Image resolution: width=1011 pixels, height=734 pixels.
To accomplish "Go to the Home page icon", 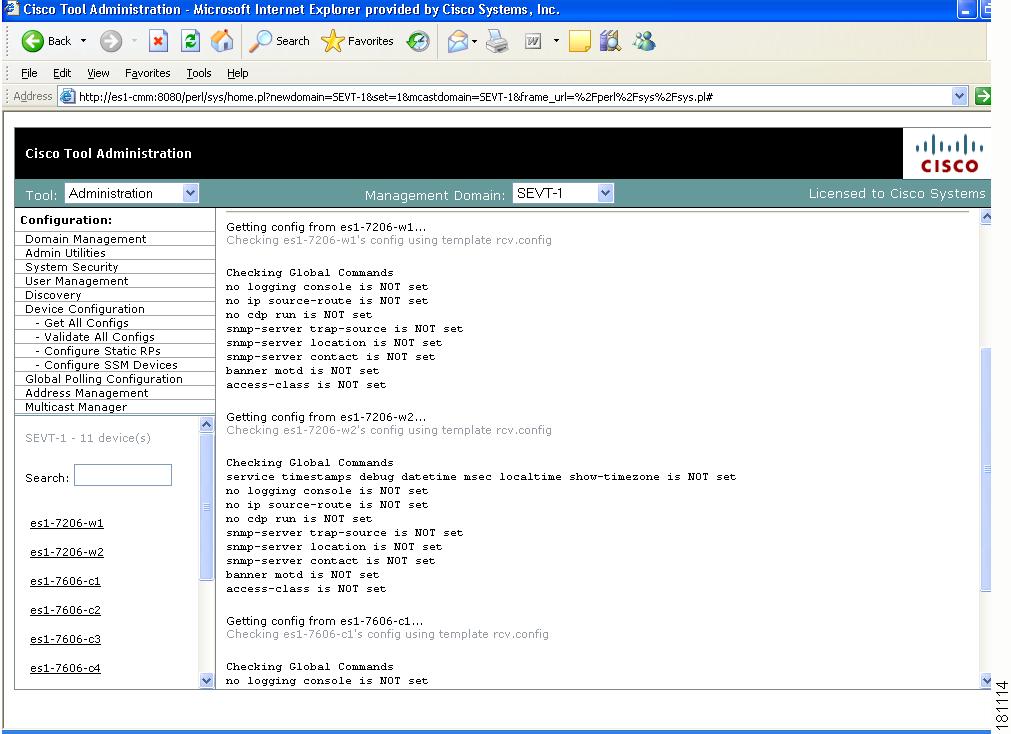I will [222, 41].
